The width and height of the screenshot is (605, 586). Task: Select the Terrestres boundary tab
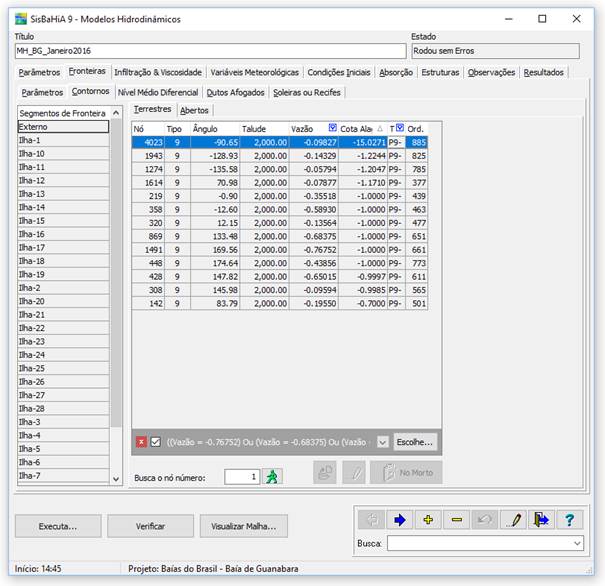tap(152, 109)
